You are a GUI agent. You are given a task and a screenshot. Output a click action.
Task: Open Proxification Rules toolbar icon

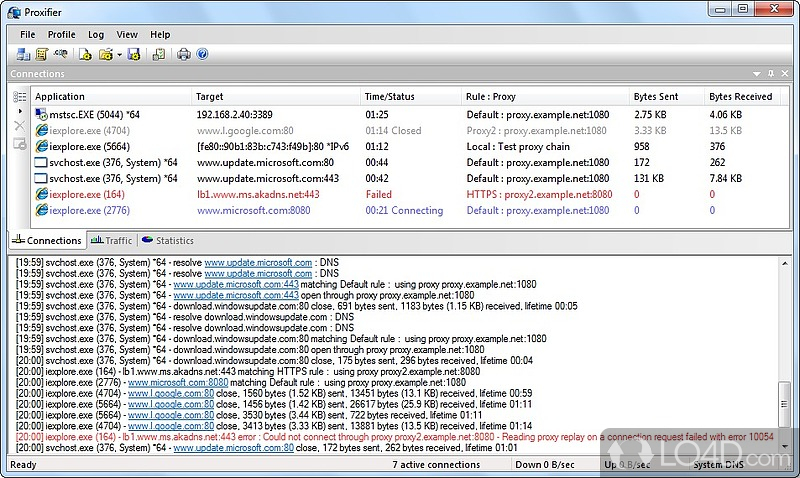click(42, 54)
